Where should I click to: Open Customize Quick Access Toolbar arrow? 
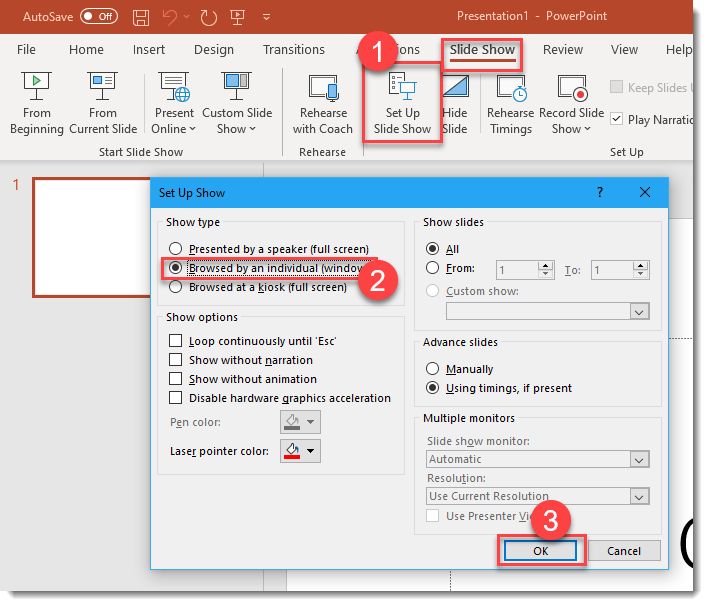tap(266, 17)
